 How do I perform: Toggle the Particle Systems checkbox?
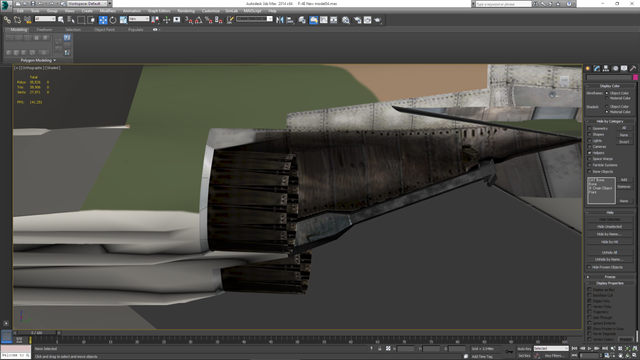[589, 165]
